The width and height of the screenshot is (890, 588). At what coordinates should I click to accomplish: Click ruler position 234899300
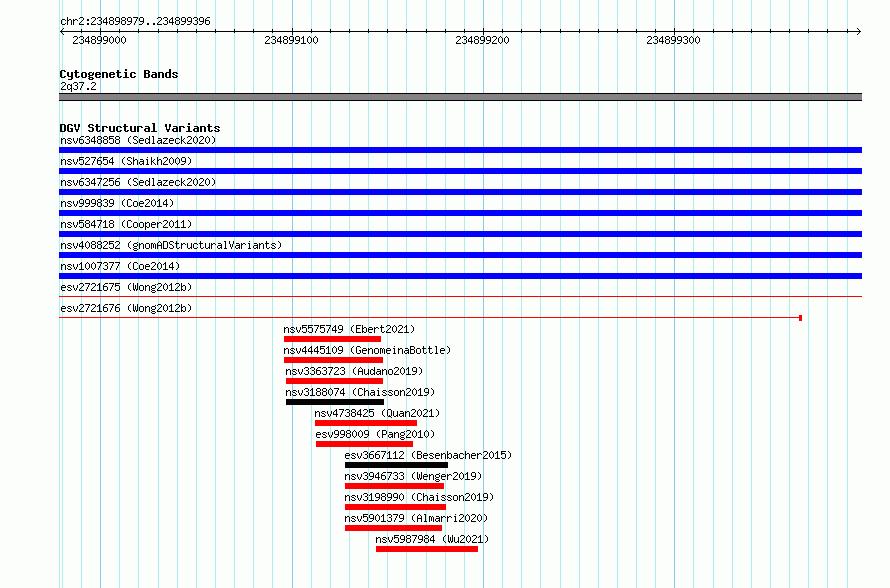tap(673, 40)
